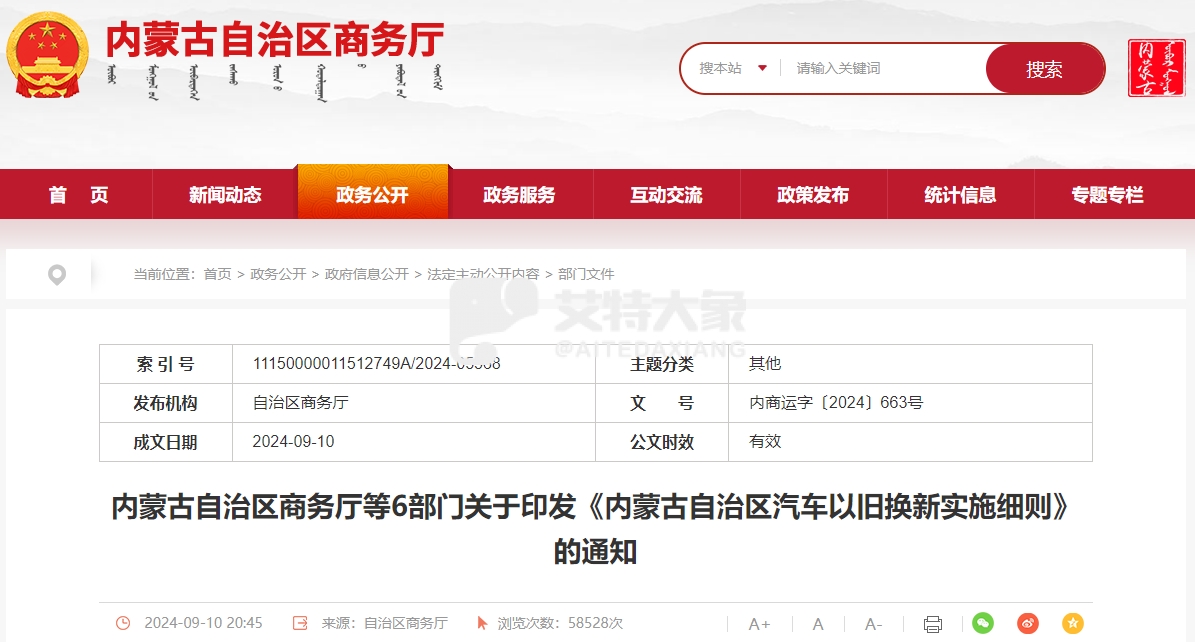This screenshot has height=642, width=1195.
Task: Click the national emblem logo
Action: pyautogui.click(x=47, y=55)
